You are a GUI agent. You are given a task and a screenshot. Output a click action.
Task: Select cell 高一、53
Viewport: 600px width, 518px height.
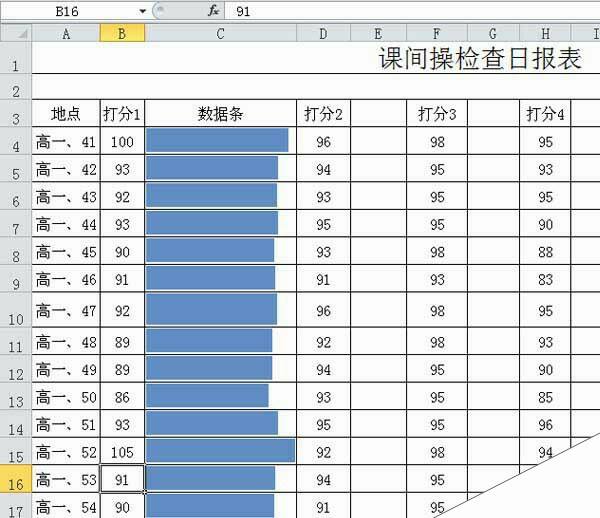coord(66,479)
